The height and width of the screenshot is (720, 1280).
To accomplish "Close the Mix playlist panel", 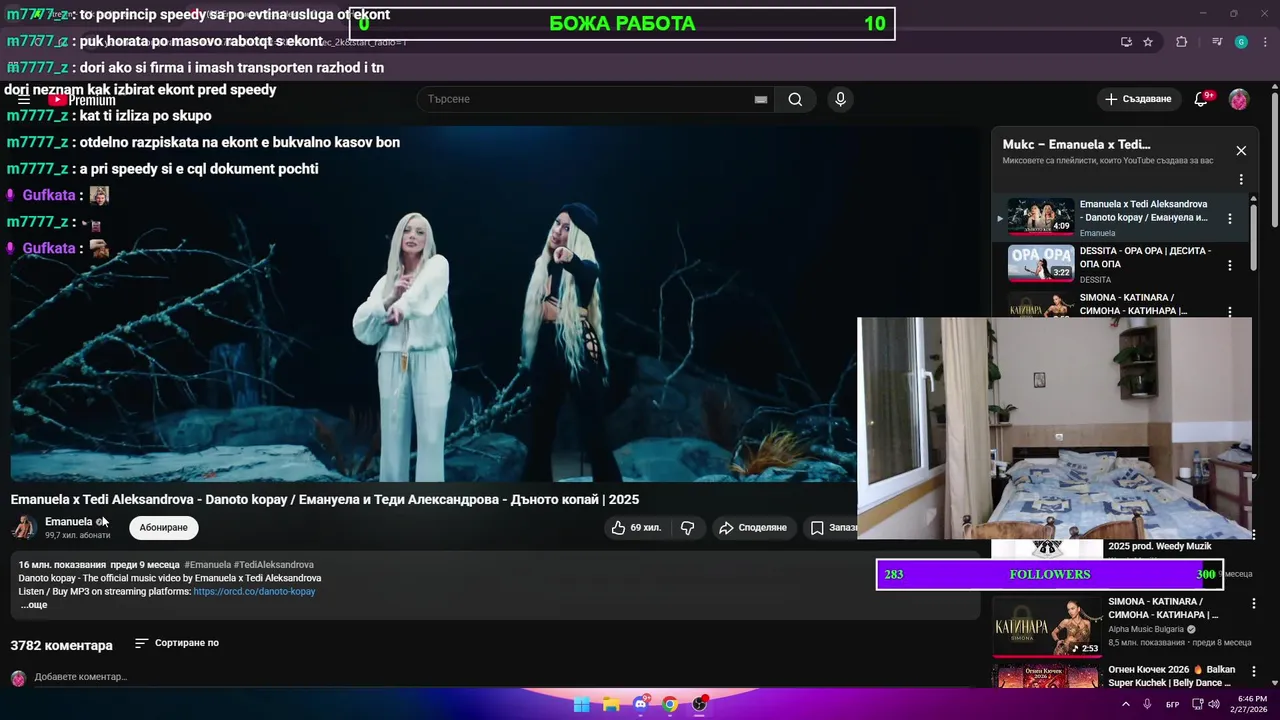I will coord(1241,151).
